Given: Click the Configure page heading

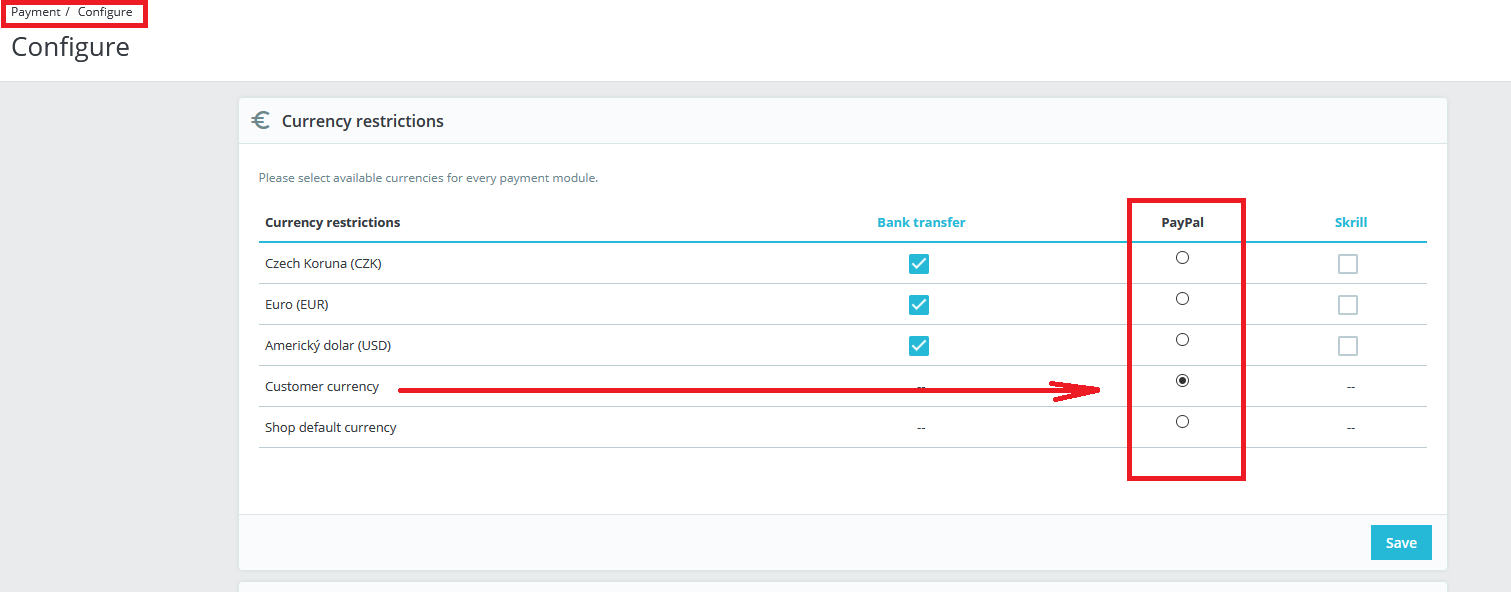Looking at the screenshot, I should 70,47.
